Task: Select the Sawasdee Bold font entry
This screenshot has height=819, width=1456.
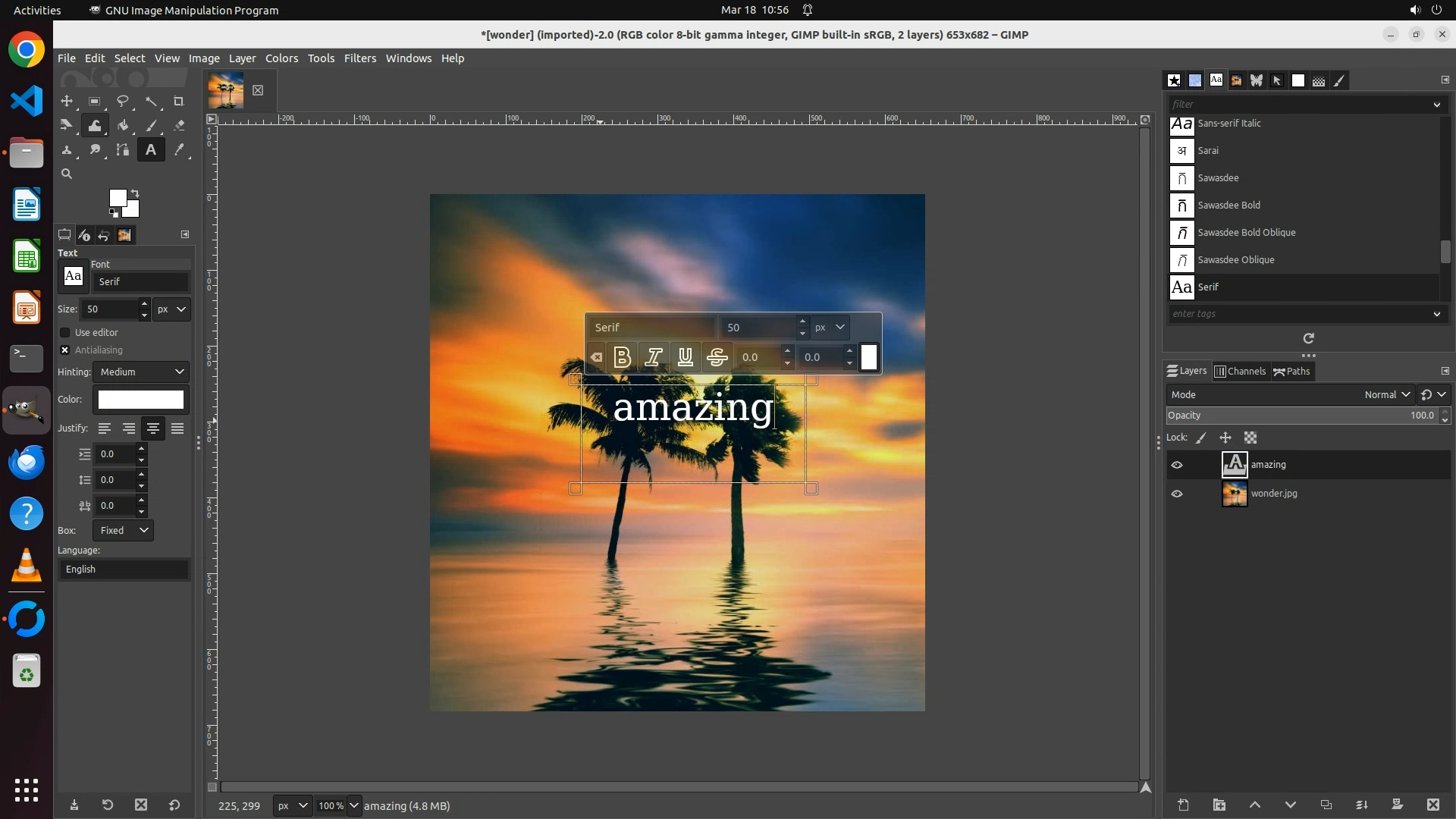Action: tap(1228, 206)
